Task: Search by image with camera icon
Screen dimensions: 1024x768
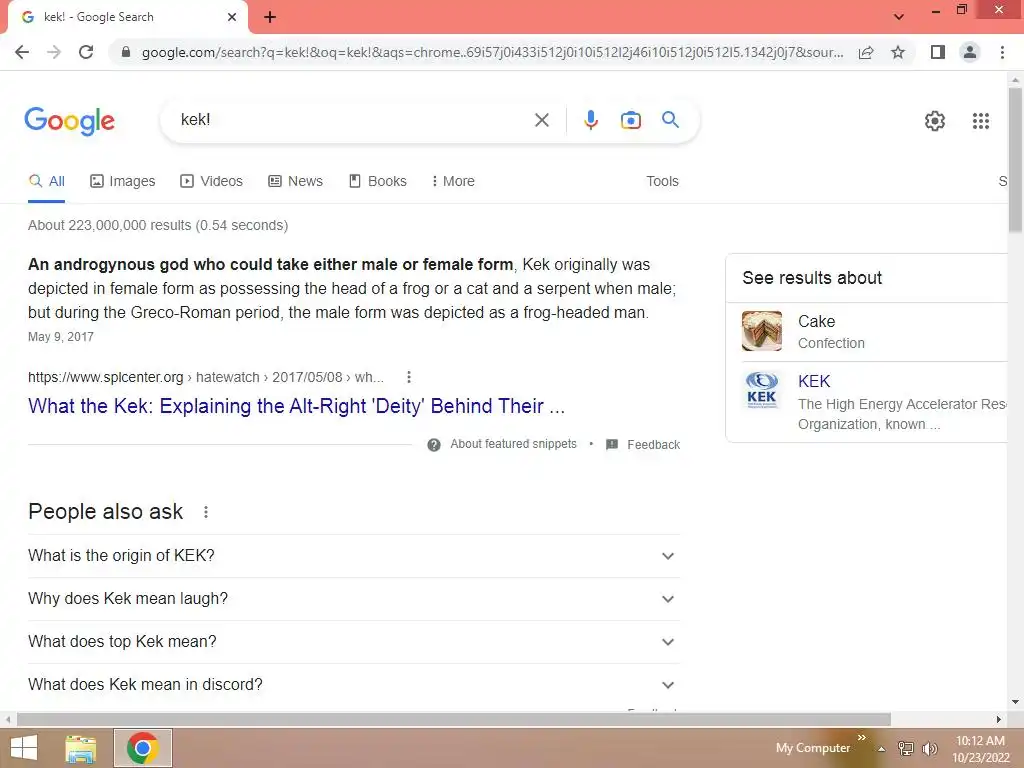Action: (x=630, y=120)
